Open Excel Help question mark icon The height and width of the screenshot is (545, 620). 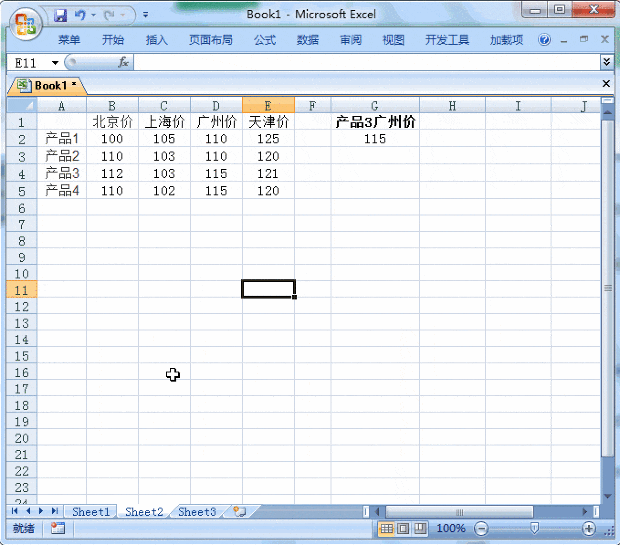tap(545, 40)
